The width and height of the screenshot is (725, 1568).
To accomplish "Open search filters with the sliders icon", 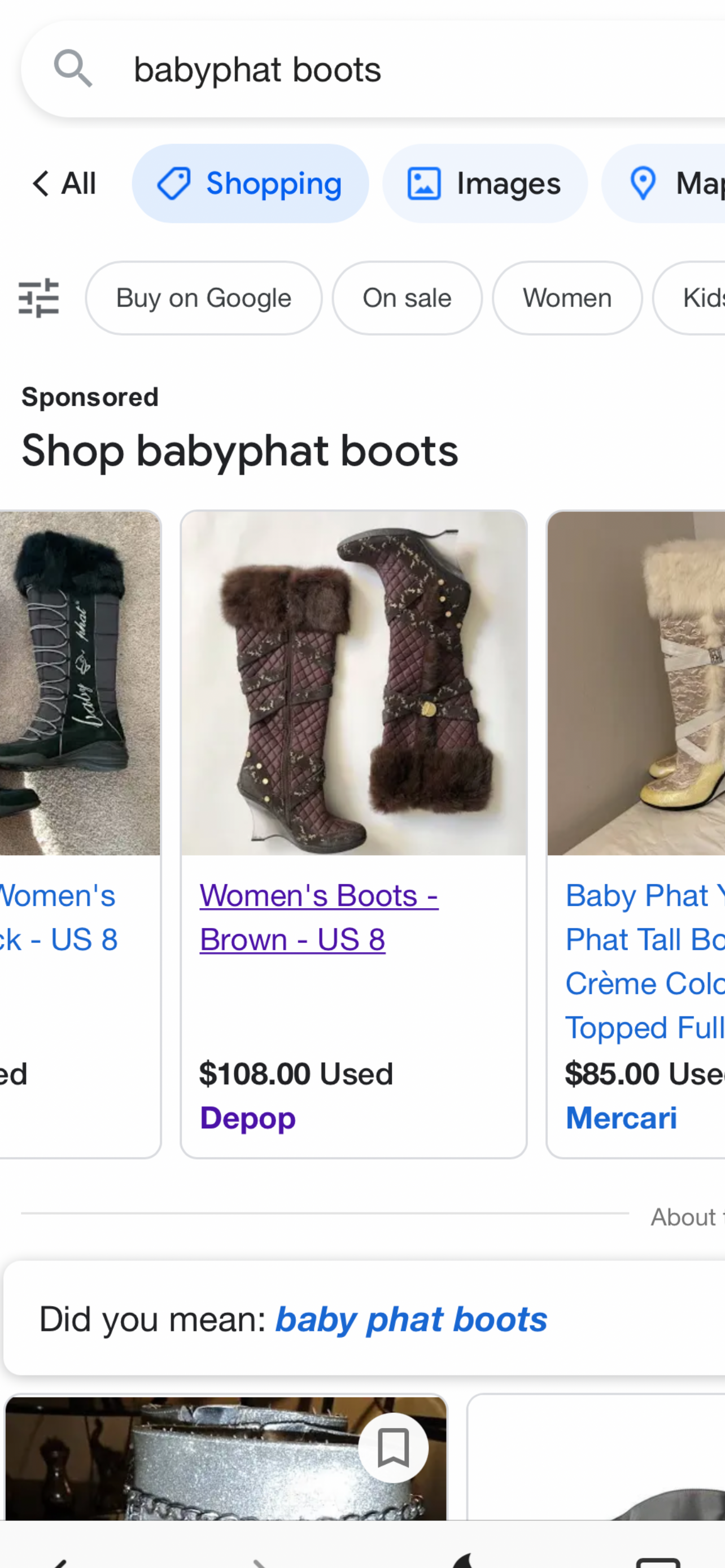I will tap(38, 297).
